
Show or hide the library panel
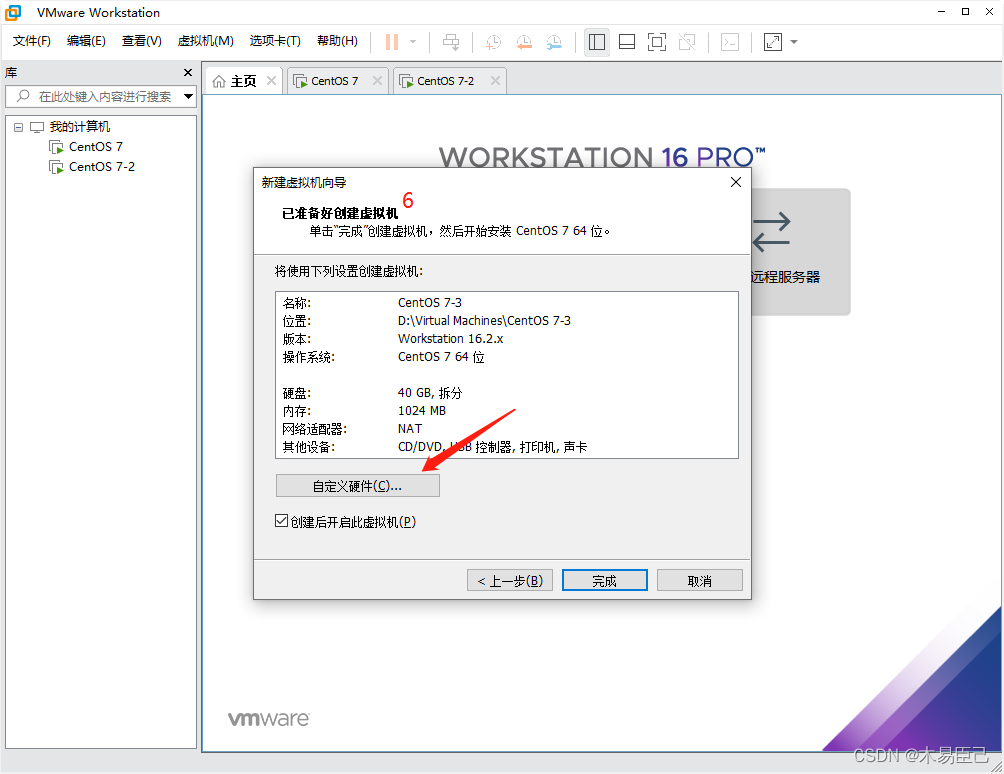coord(597,42)
